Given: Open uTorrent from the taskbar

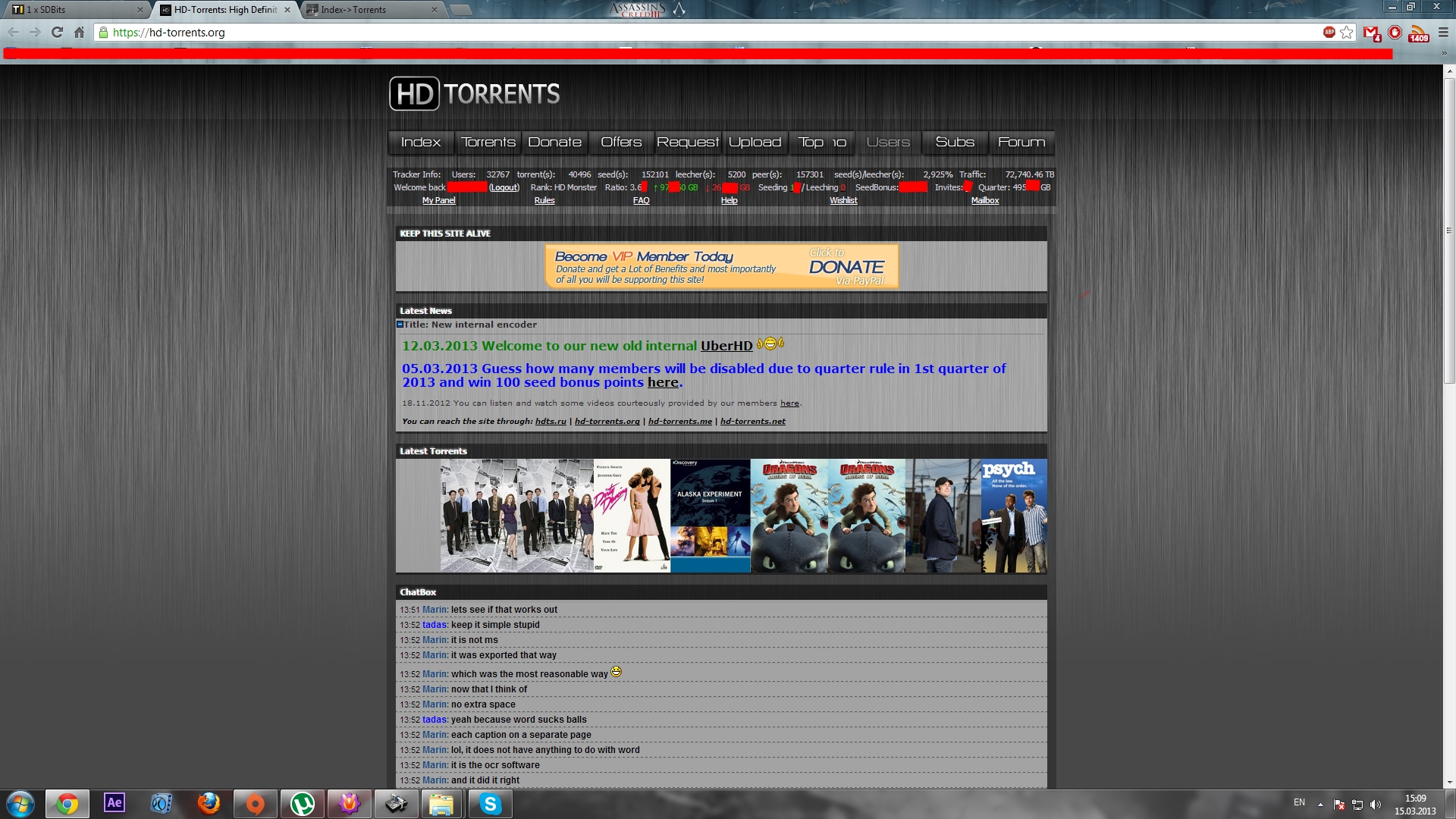Looking at the screenshot, I should (x=303, y=804).
